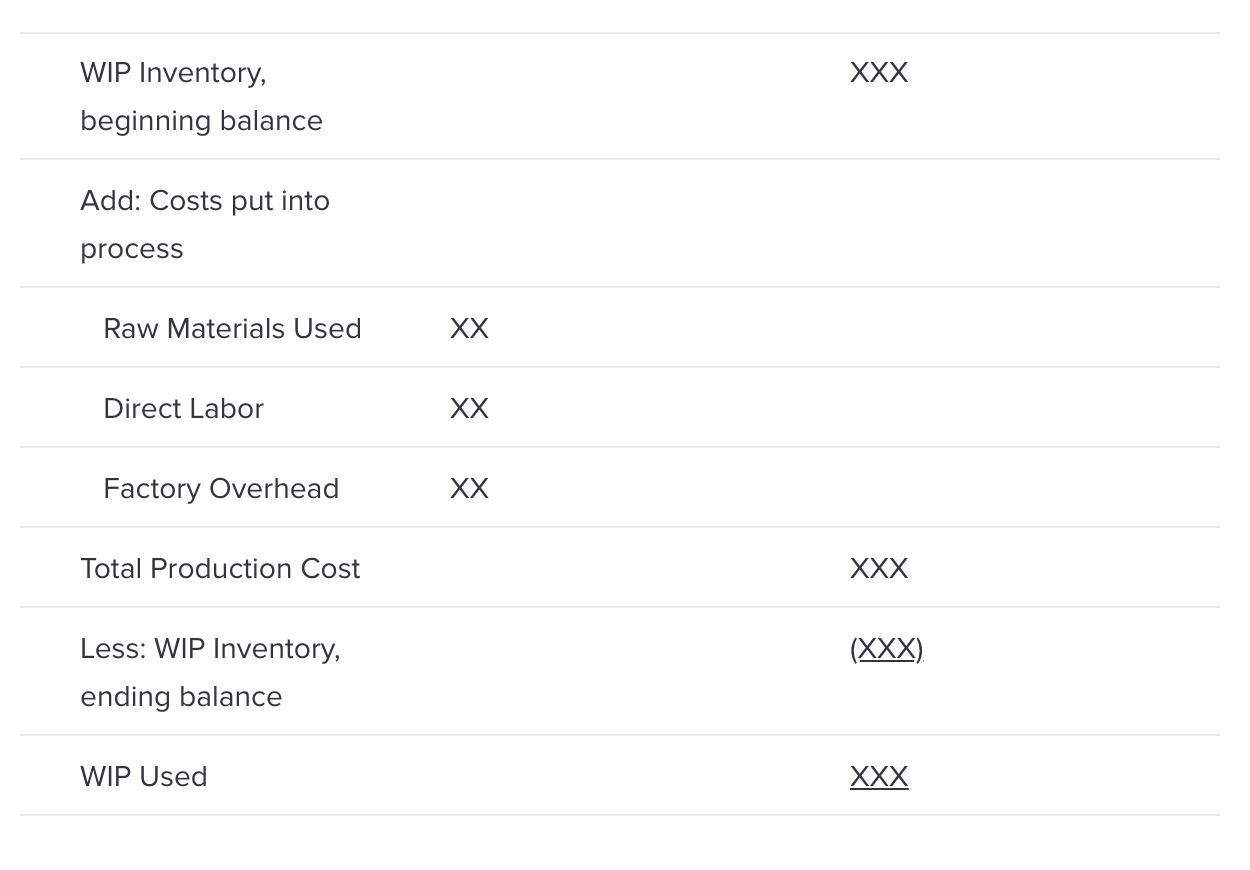Click the XX amount beside Factory Overhead
Viewport: 1250px width, 870px height.
pos(469,488)
